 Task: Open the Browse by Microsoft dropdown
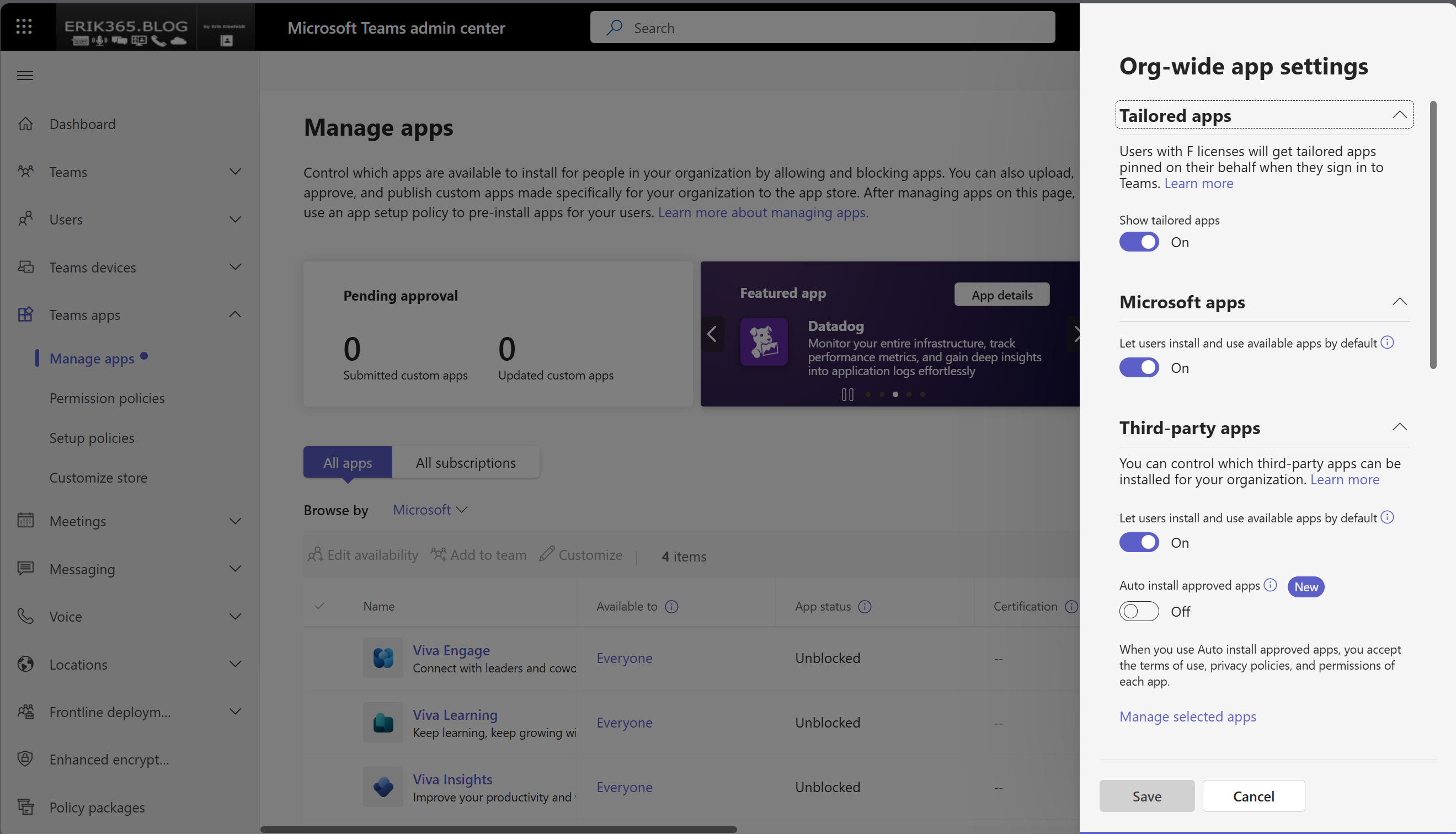click(430, 510)
